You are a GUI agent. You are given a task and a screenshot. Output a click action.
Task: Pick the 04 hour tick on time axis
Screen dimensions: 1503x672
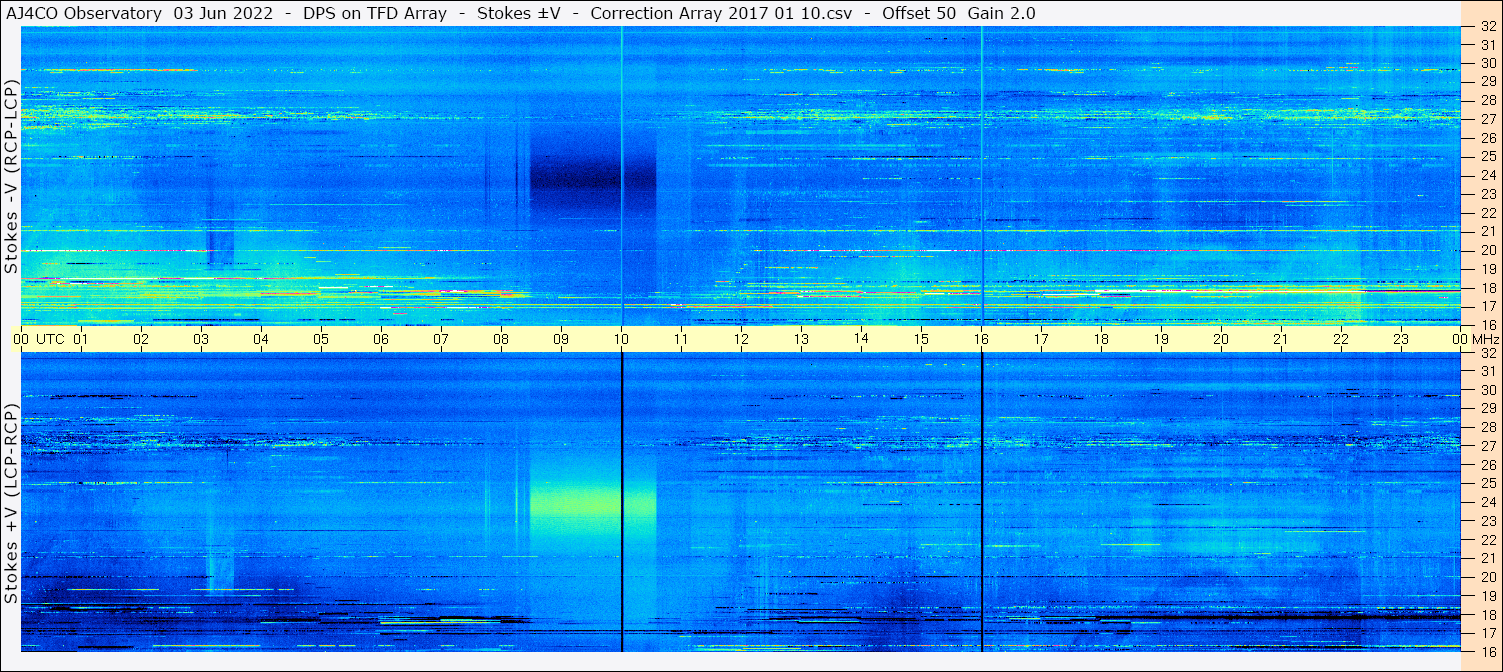(x=261, y=339)
